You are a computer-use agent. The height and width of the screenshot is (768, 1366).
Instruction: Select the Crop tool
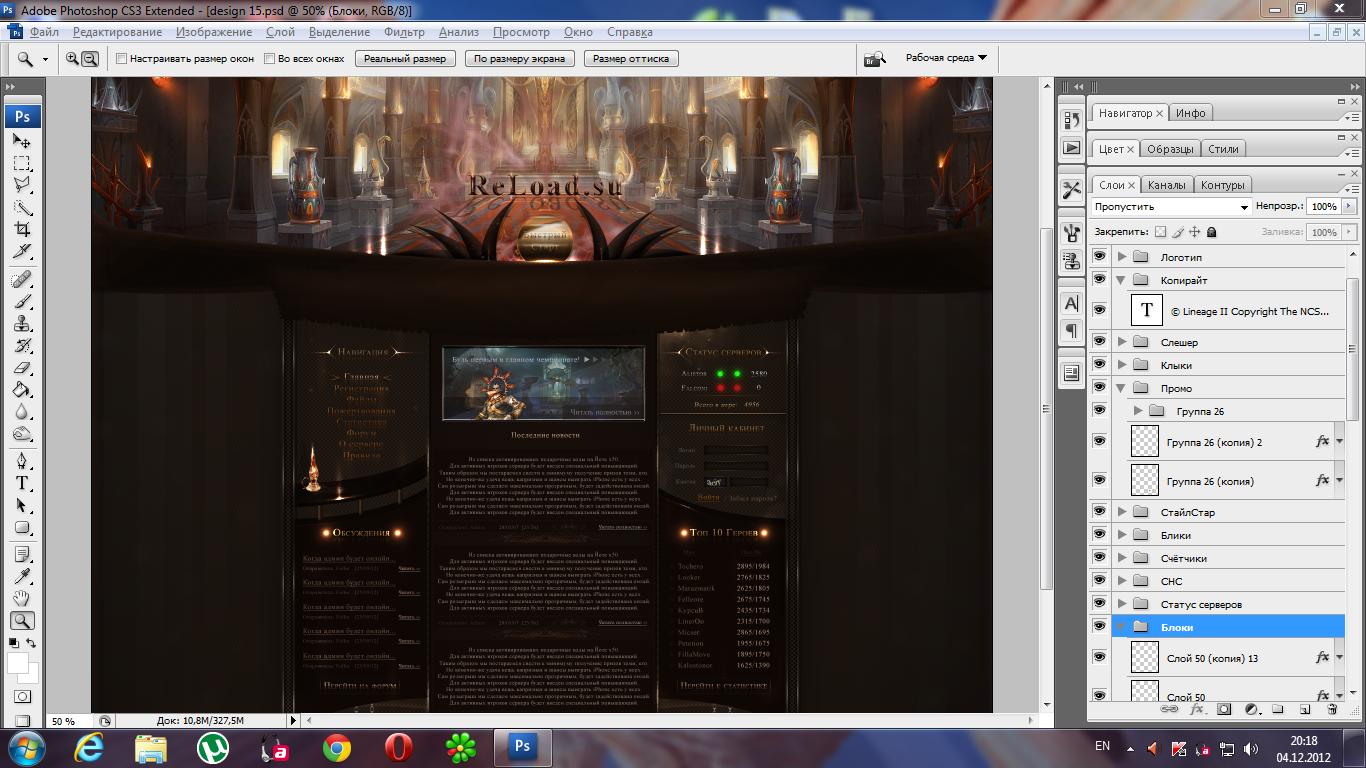[x=22, y=229]
